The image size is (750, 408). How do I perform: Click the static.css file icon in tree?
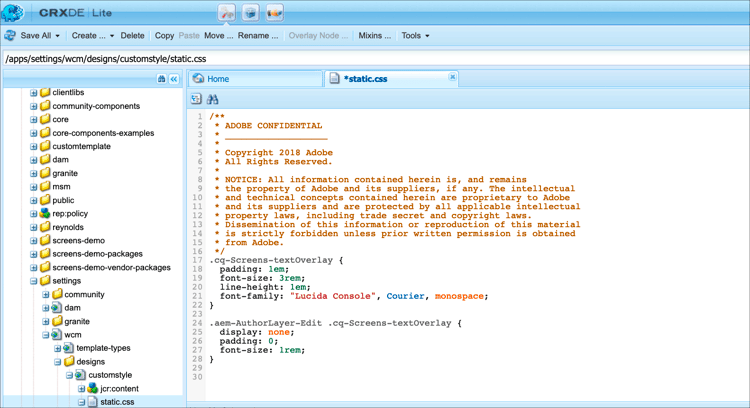tap(93, 402)
